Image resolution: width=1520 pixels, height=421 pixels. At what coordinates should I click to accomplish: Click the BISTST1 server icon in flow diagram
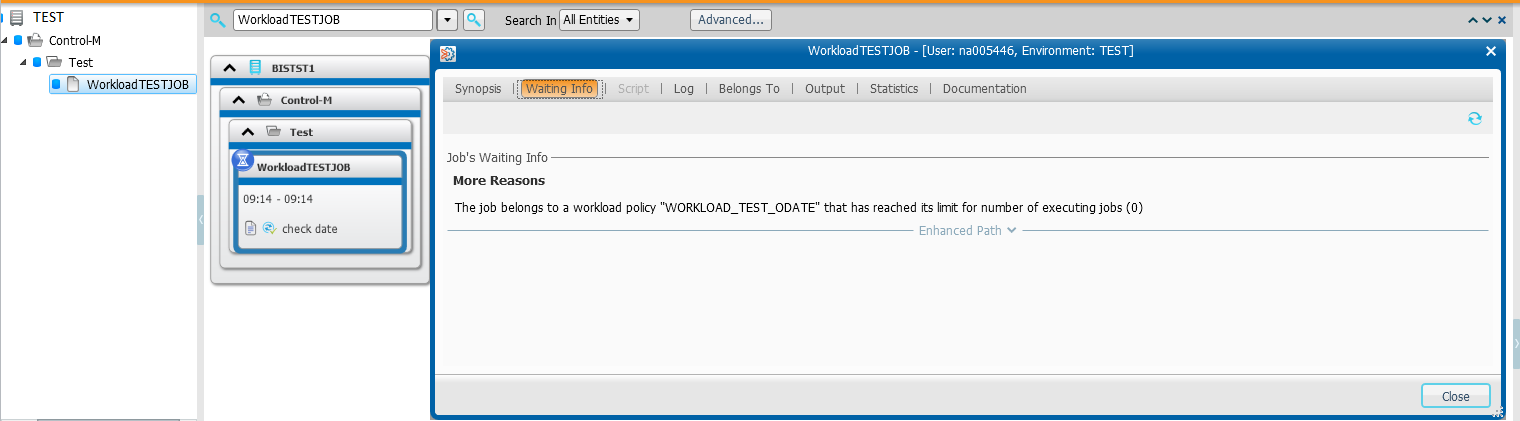255,68
